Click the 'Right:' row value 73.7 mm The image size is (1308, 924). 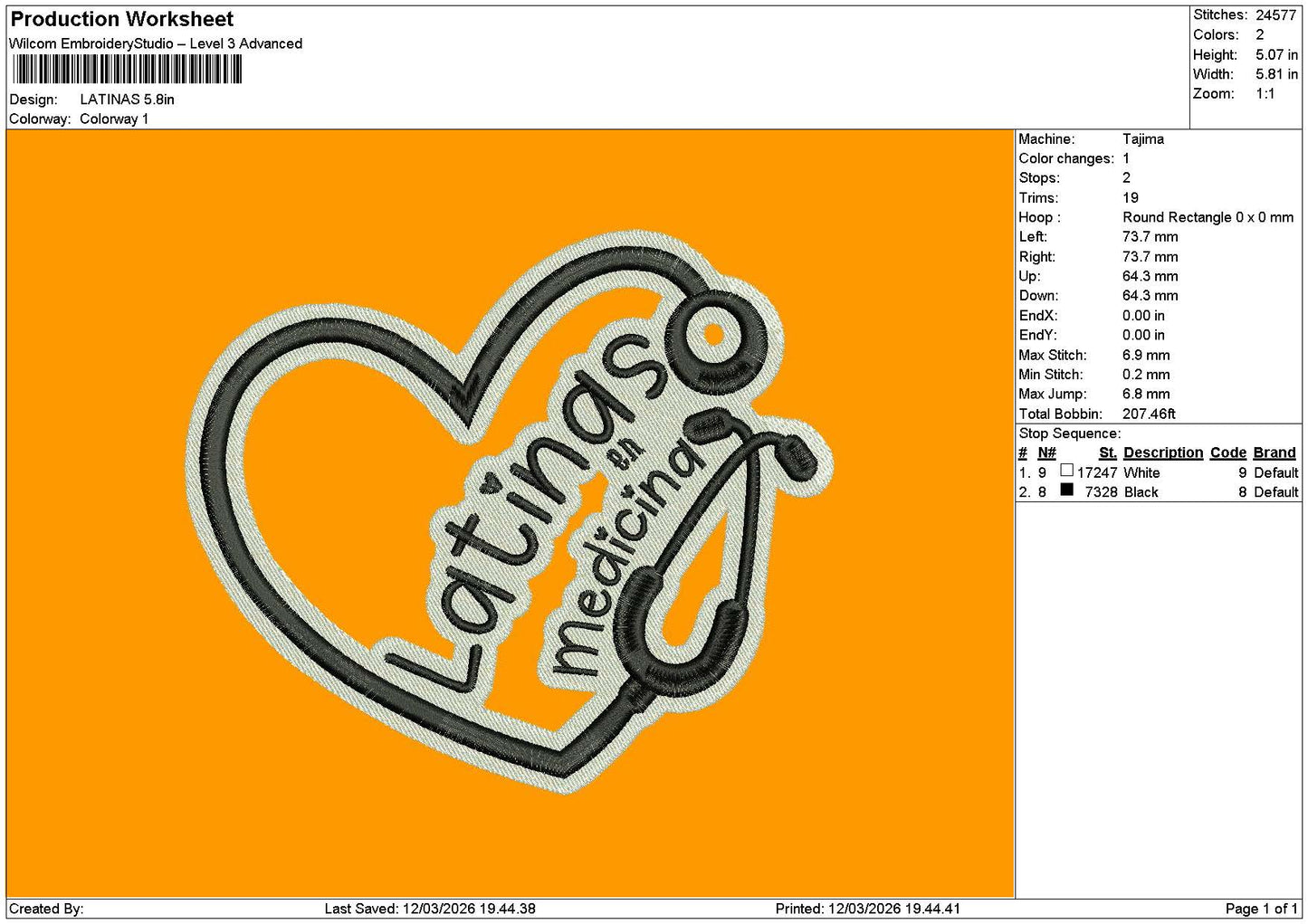tap(1150, 257)
